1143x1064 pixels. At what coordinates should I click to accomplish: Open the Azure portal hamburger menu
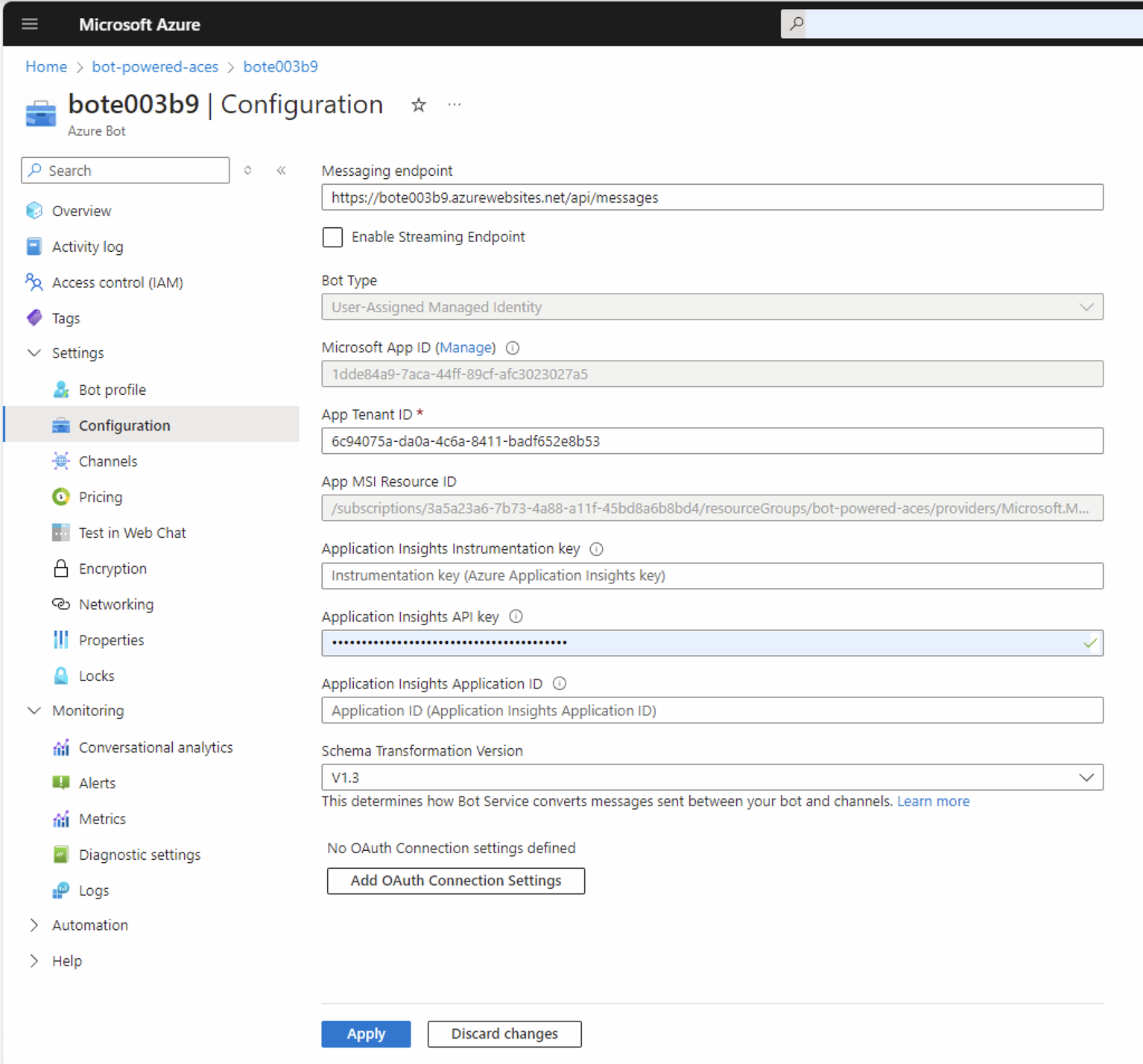(x=30, y=24)
